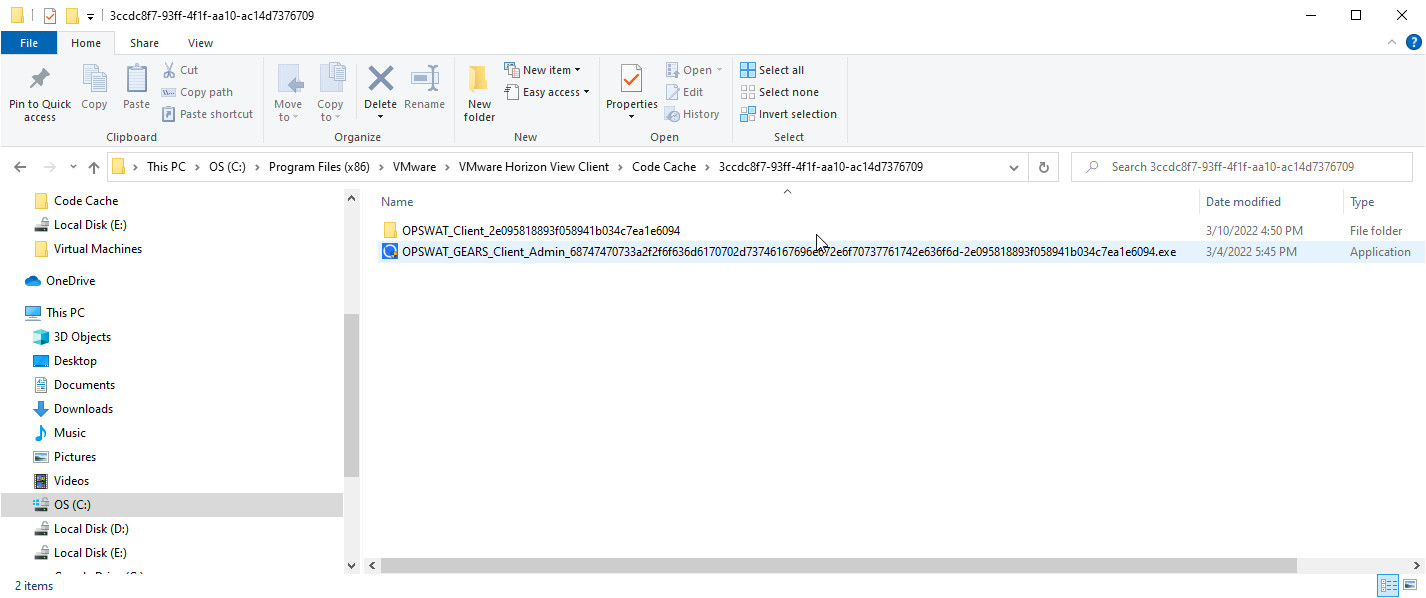
Task: Click the Forward navigation arrow
Action: [48, 167]
